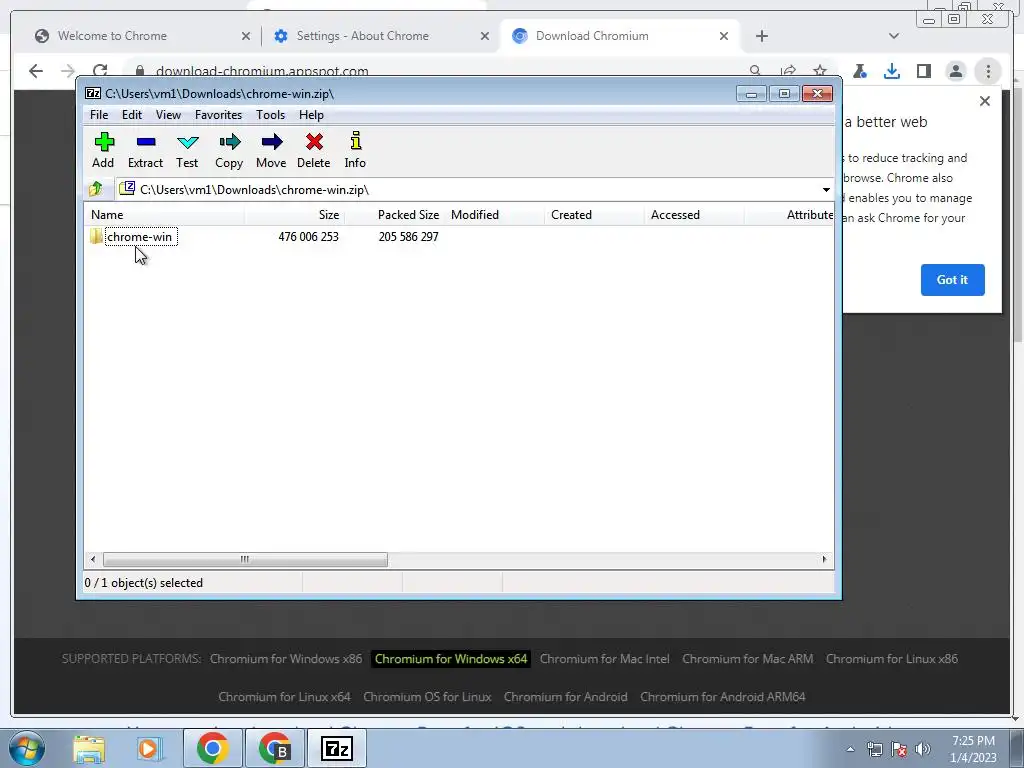Launch Windows Media Player from taskbar
This screenshot has height=768, width=1024.
(148, 748)
